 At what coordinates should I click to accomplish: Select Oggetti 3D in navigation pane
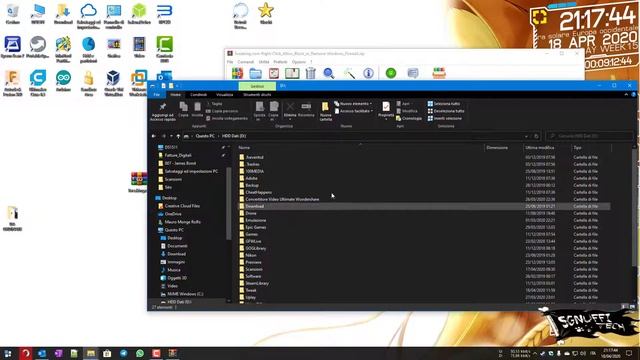point(177,278)
